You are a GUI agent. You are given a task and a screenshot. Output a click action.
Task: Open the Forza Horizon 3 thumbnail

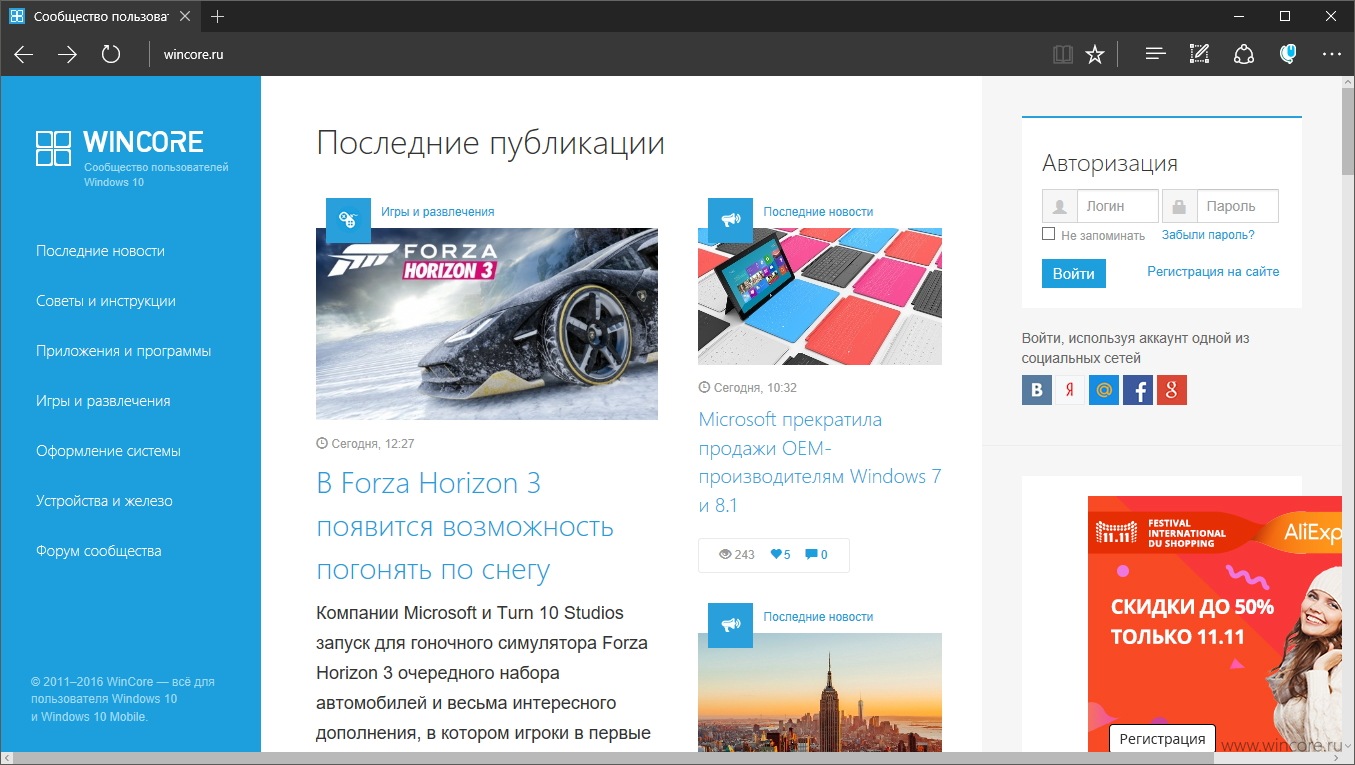[487, 324]
